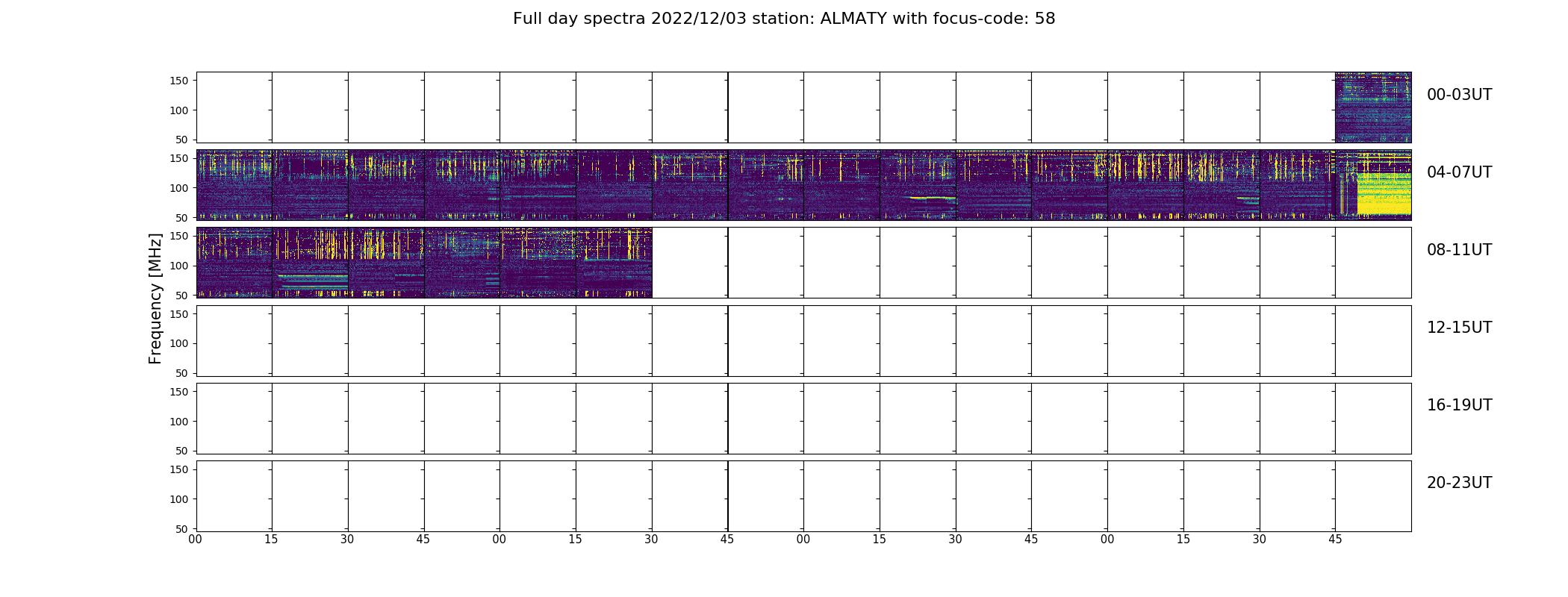Click the empty first panel of the 12-15UT row
The image size is (1568, 597).
234,340
